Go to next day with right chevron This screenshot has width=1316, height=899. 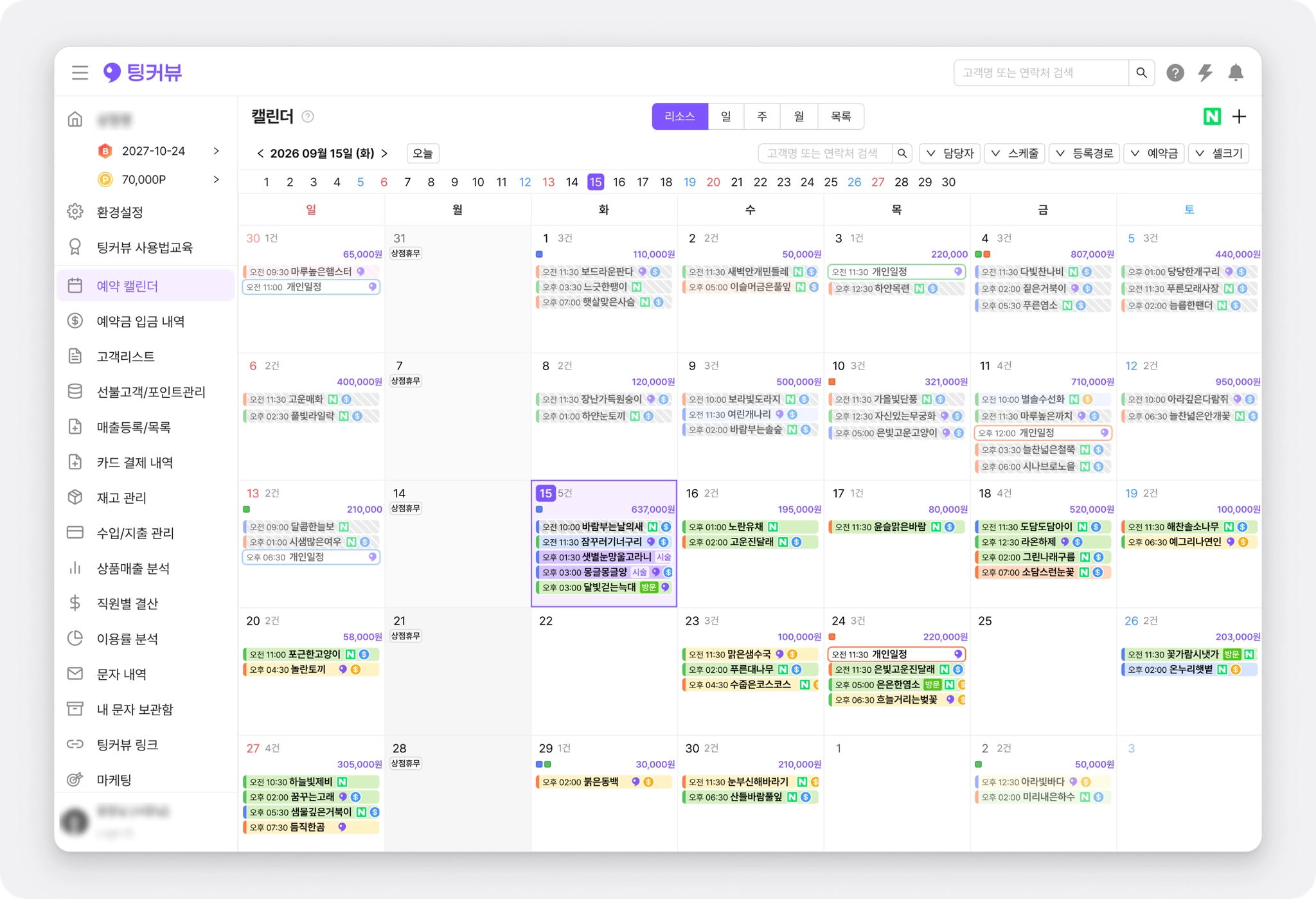(384, 154)
